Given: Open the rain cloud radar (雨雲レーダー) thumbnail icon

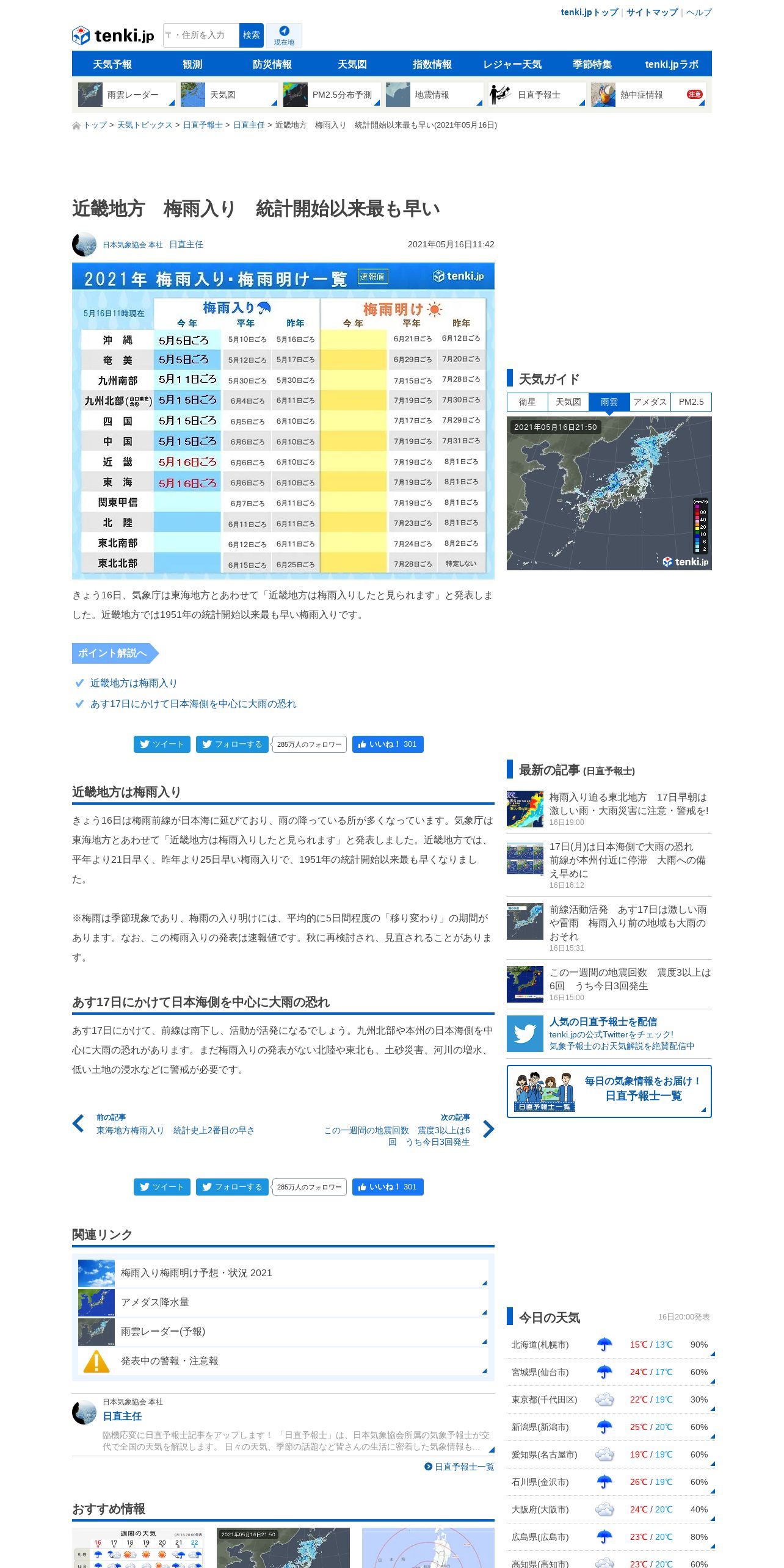Looking at the screenshot, I should 90,95.
